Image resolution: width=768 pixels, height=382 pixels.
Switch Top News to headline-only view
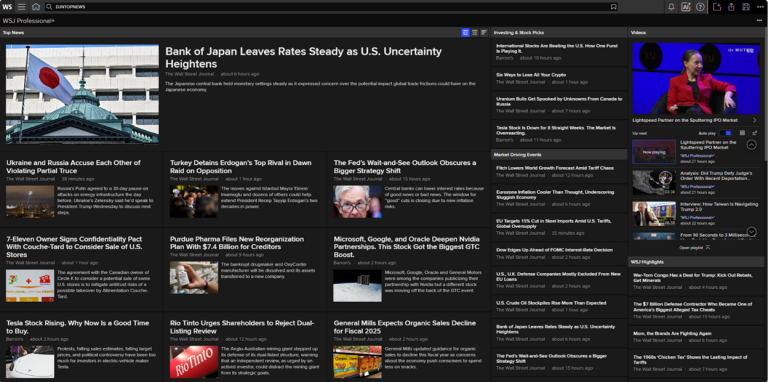(x=484, y=32)
